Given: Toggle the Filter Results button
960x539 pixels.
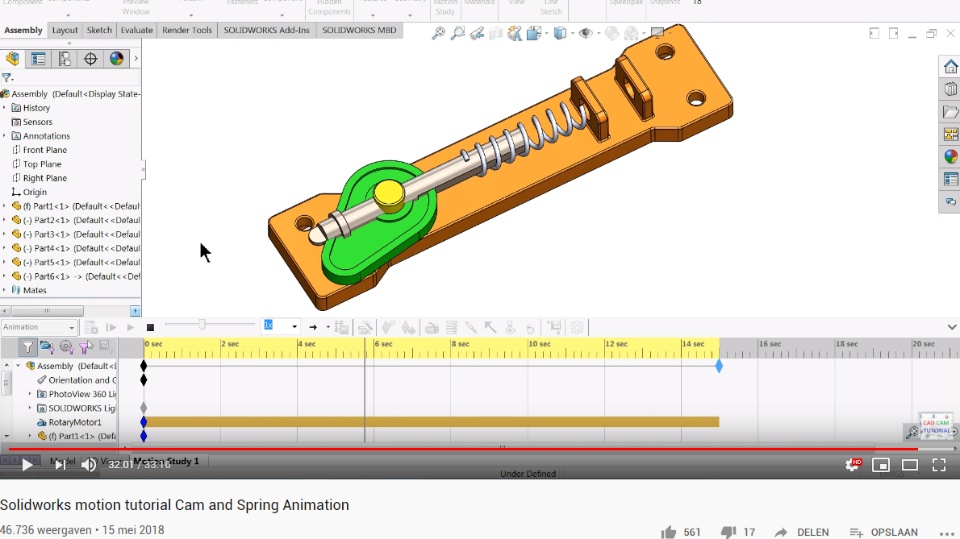Looking at the screenshot, I should (105, 347).
